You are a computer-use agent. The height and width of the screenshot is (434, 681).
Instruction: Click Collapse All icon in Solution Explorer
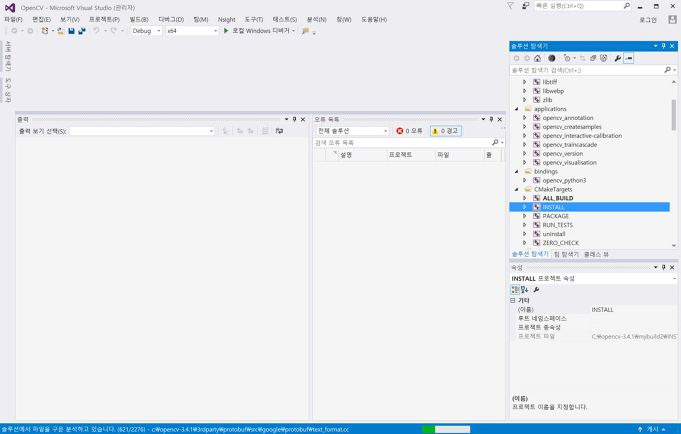(593, 58)
